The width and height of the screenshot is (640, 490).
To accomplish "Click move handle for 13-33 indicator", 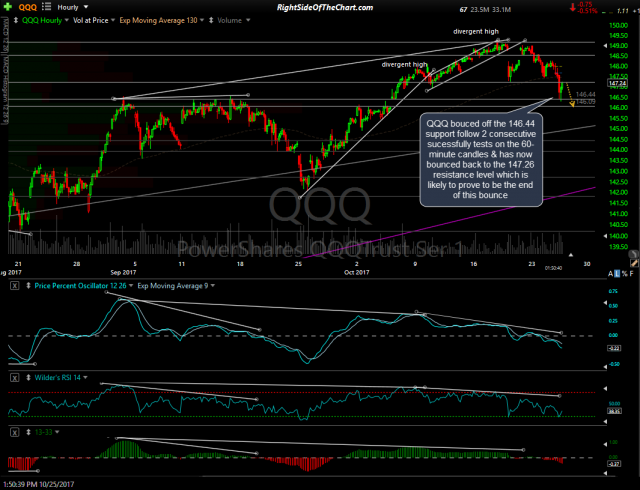I will [x=29, y=432].
